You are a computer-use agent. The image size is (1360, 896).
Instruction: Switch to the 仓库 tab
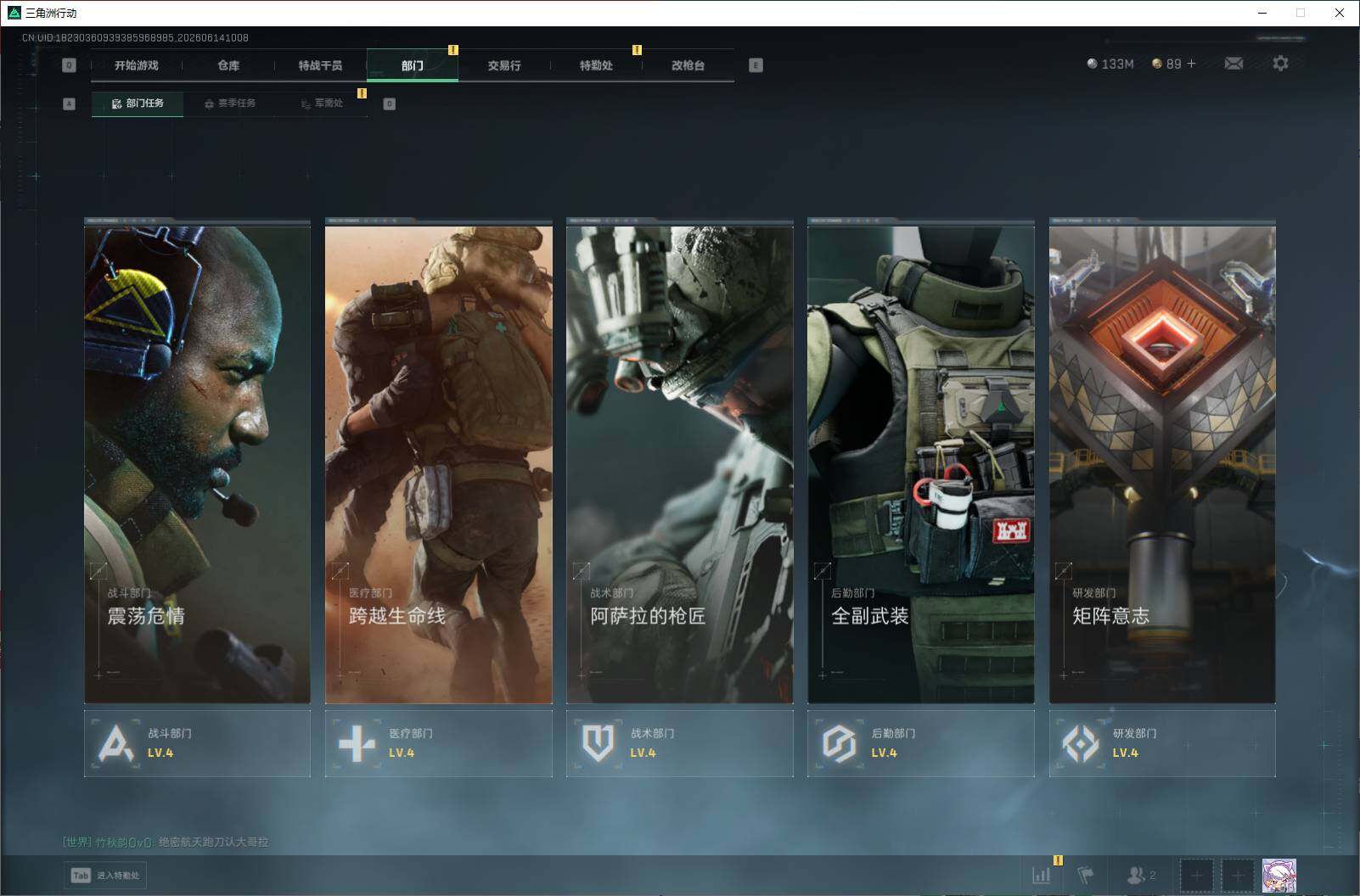click(x=228, y=65)
